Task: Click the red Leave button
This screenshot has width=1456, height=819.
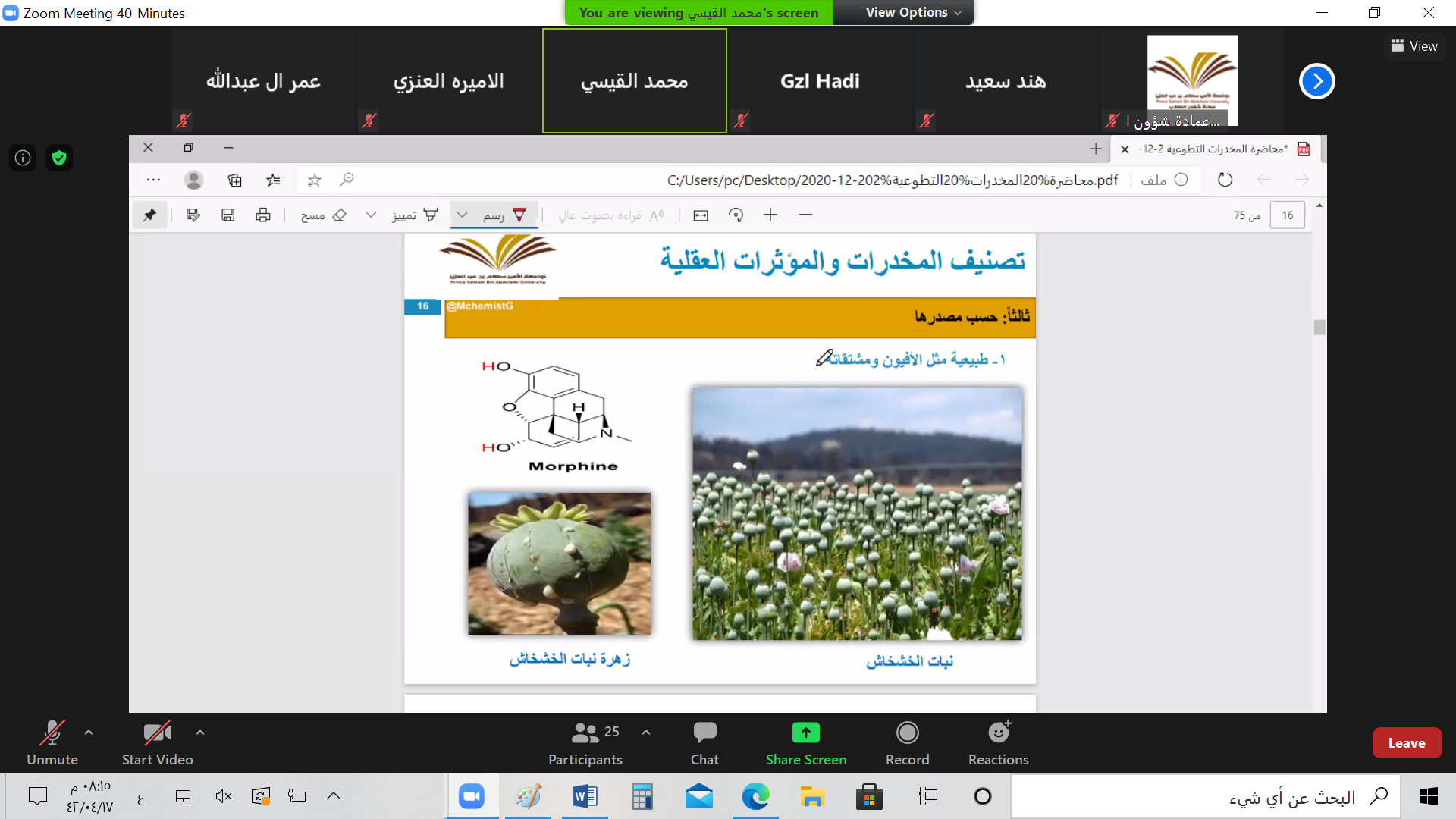Action: [x=1406, y=743]
